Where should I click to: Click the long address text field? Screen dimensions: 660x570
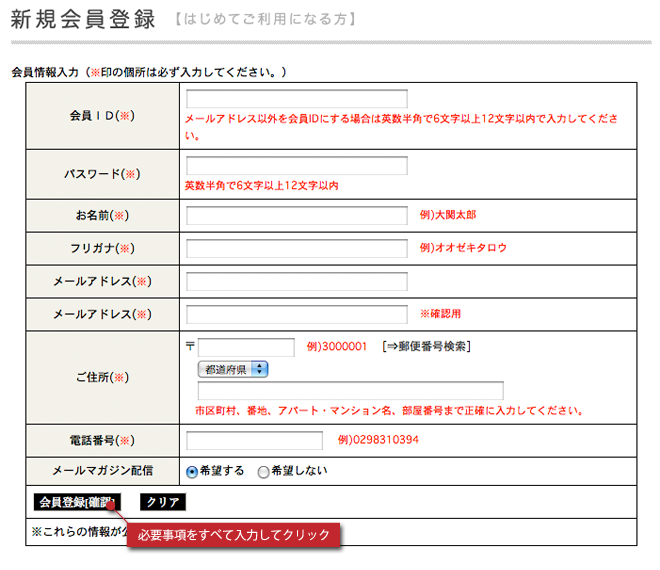[351, 391]
